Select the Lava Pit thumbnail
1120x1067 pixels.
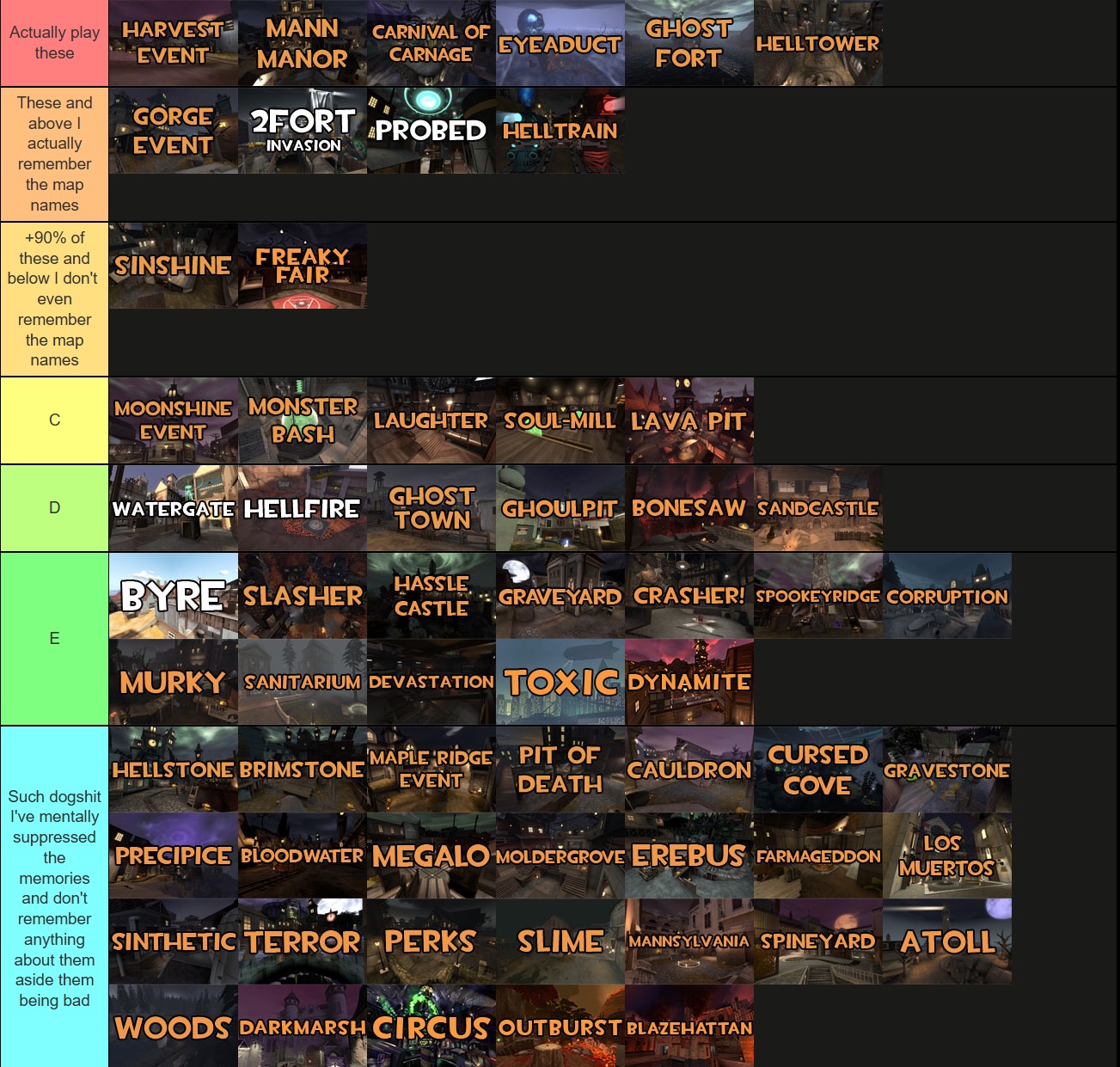[x=689, y=420]
